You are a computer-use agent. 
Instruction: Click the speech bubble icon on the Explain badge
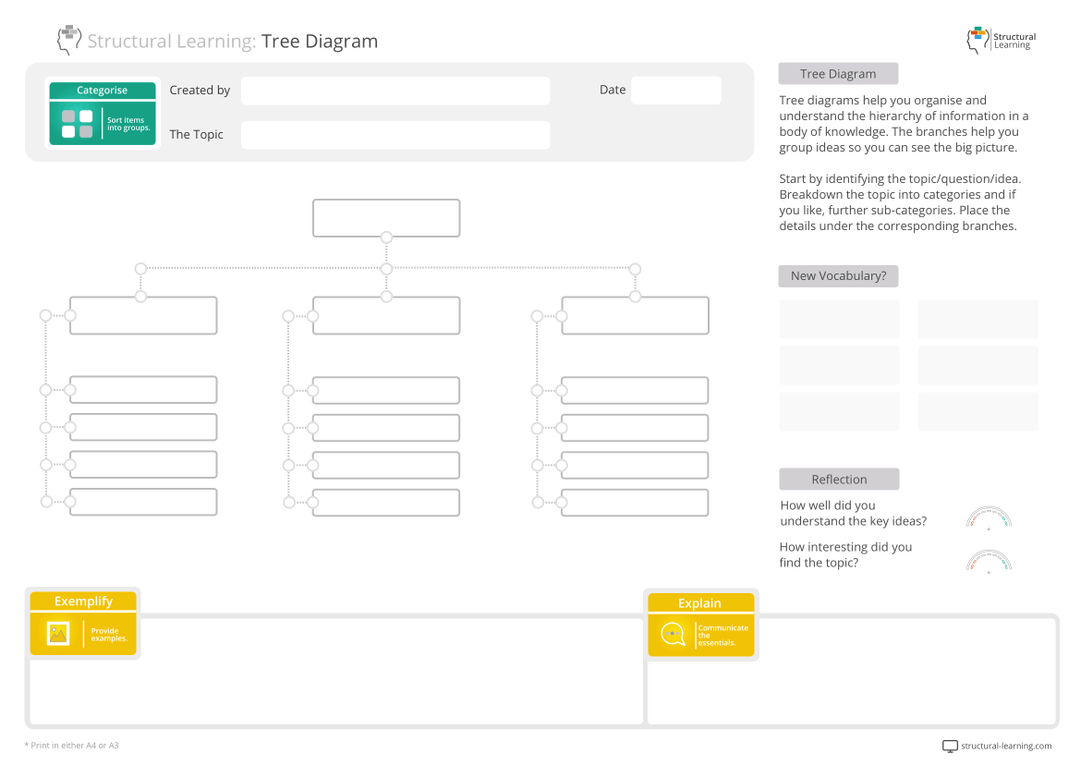[x=672, y=634]
